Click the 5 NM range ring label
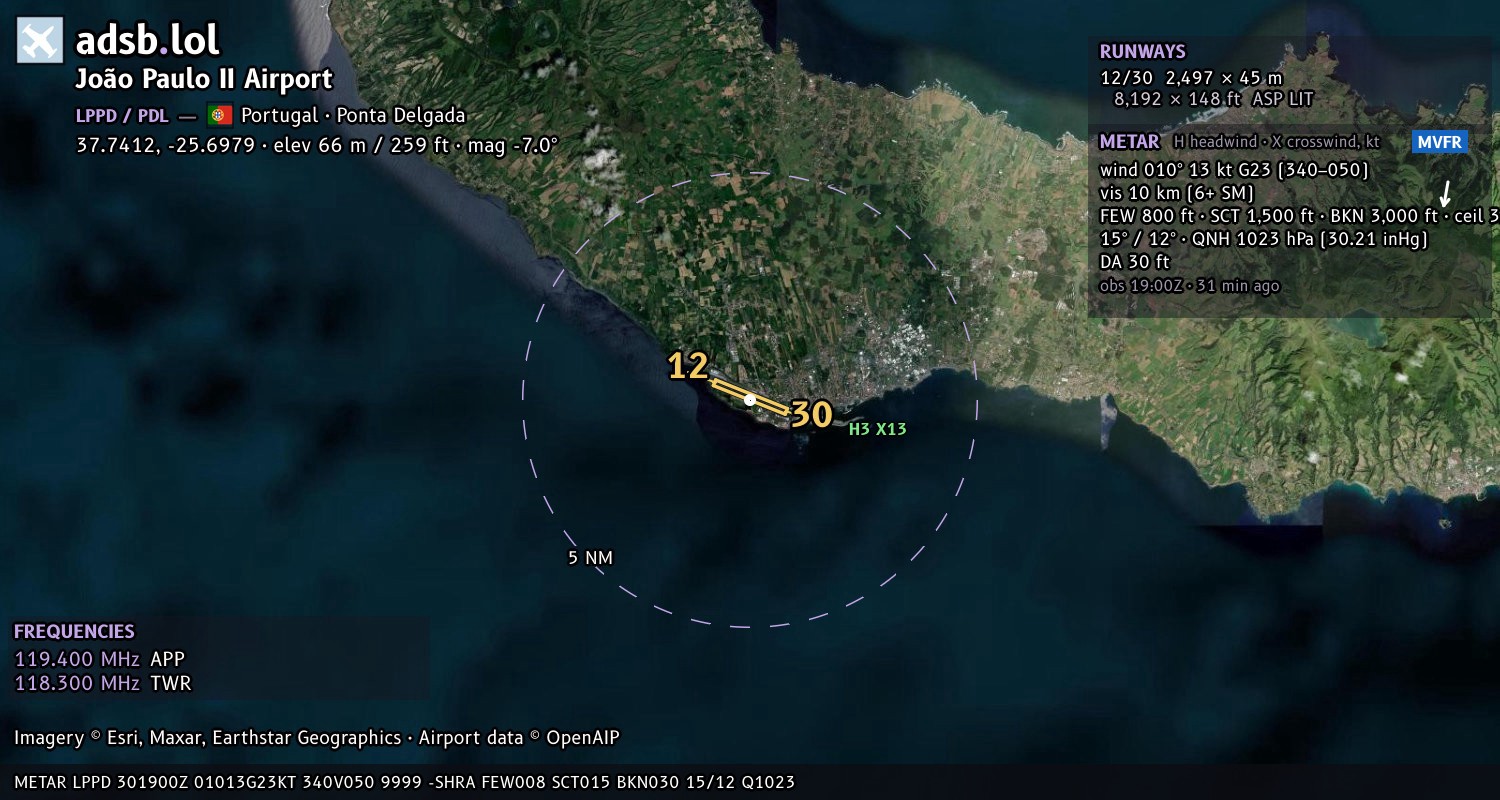This screenshot has width=1500, height=800. tap(590, 558)
